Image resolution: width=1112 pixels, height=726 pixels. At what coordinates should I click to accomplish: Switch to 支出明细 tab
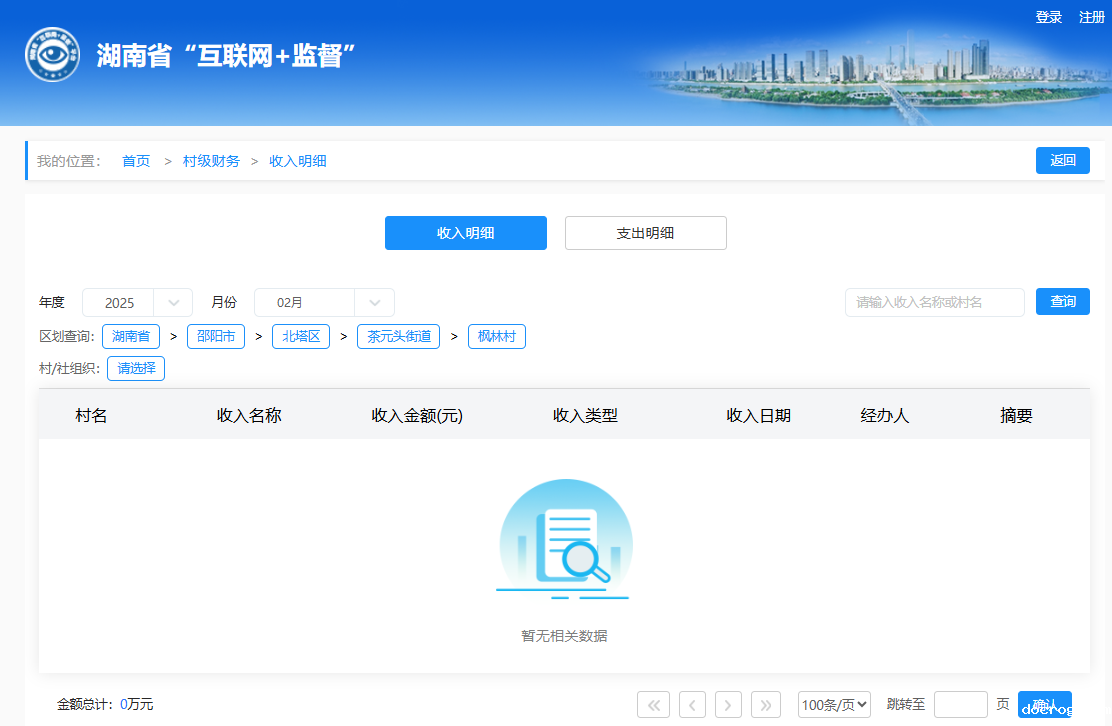[645, 233]
